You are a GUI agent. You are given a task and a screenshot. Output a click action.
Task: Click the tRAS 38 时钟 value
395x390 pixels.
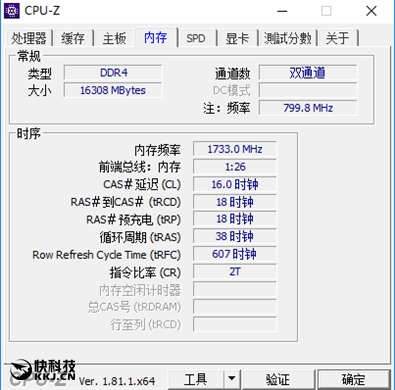(235, 237)
